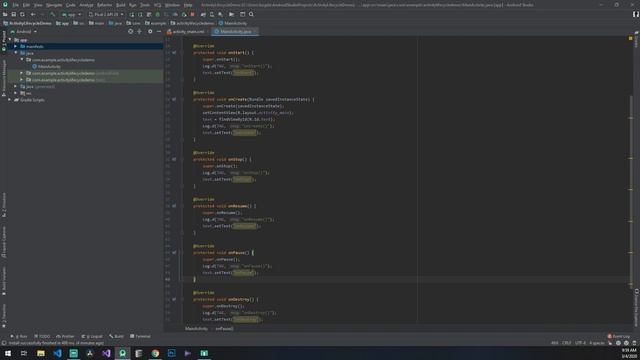Screen dimensions: 640x360
Task: Click the onPause() breadcrumb below editor
Action: (224, 329)
